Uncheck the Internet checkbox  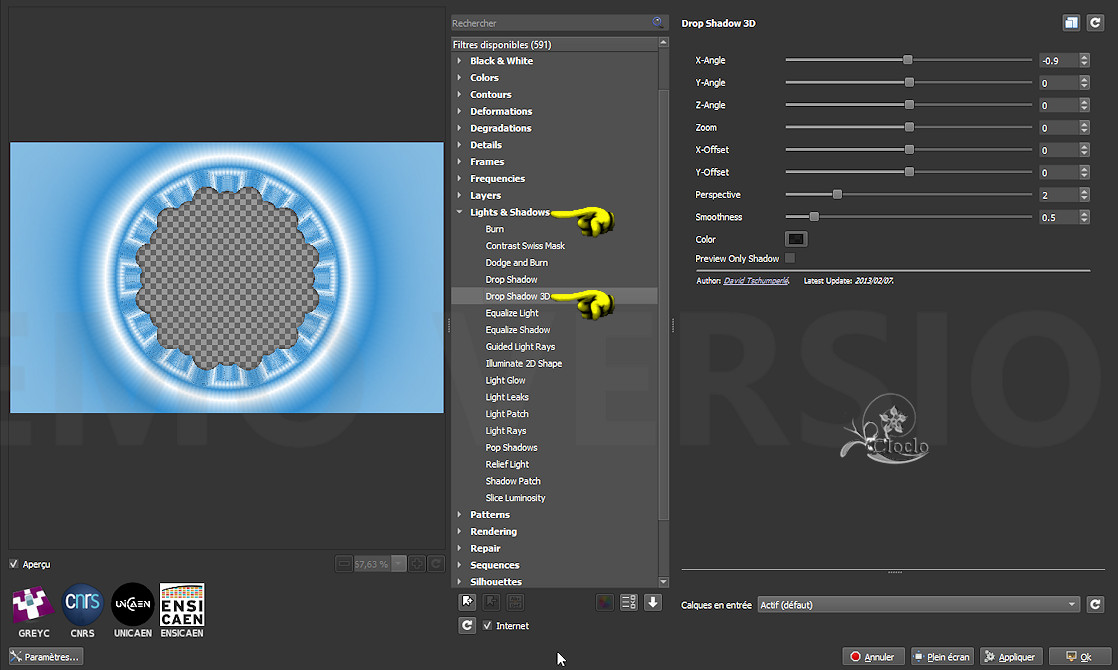point(488,626)
